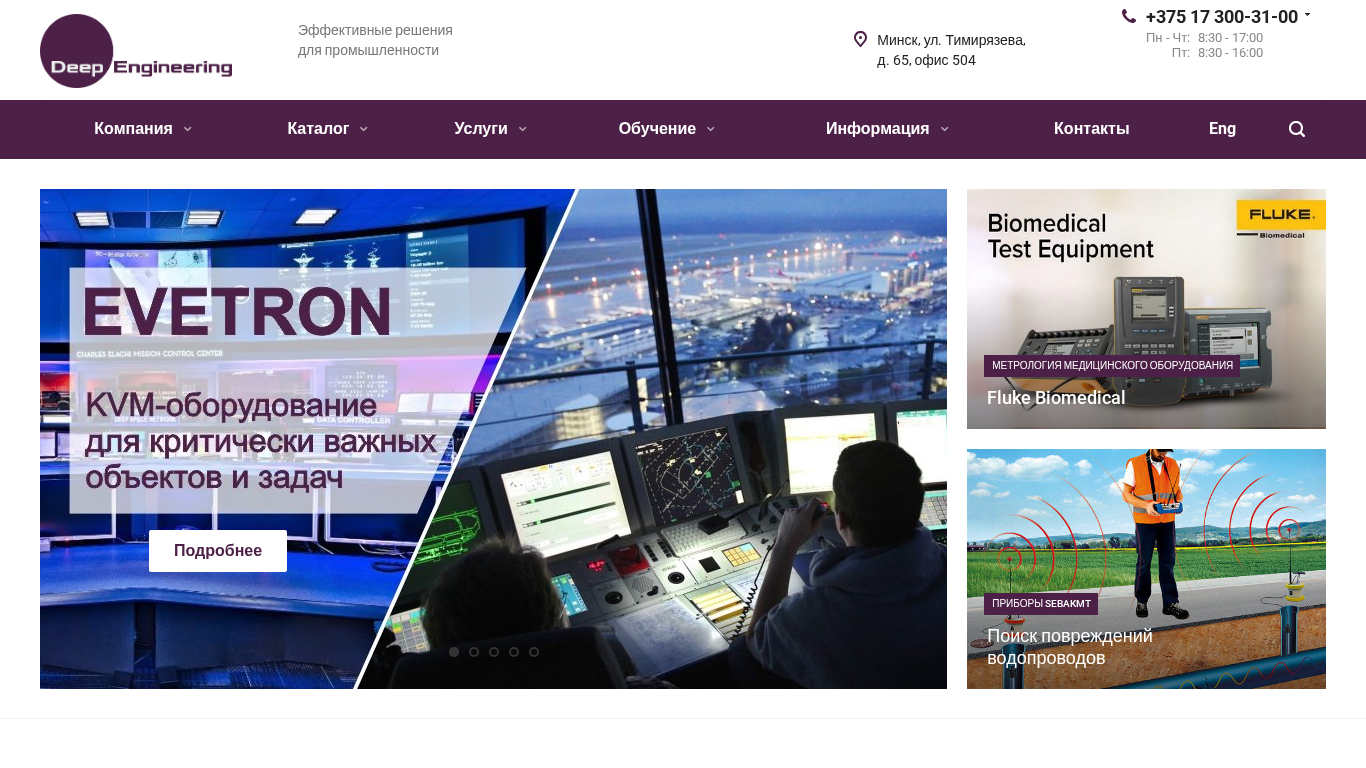Expand the Компания menu chevron
Image resolution: width=1366 pixels, height=768 pixels.
coord(188,129)
